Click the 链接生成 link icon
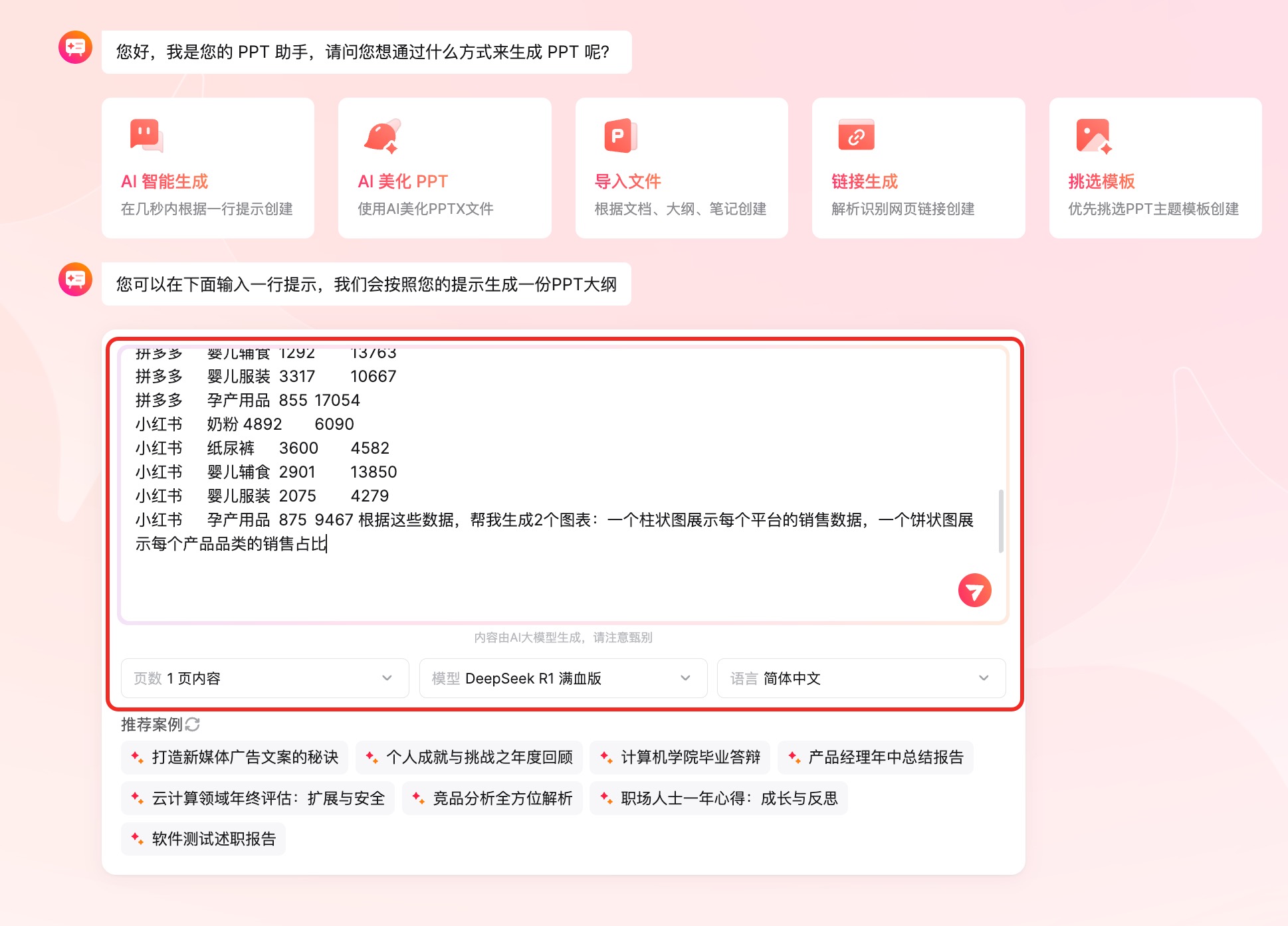The height and width of the screenshot is (926, 1288). click(855, 135)
